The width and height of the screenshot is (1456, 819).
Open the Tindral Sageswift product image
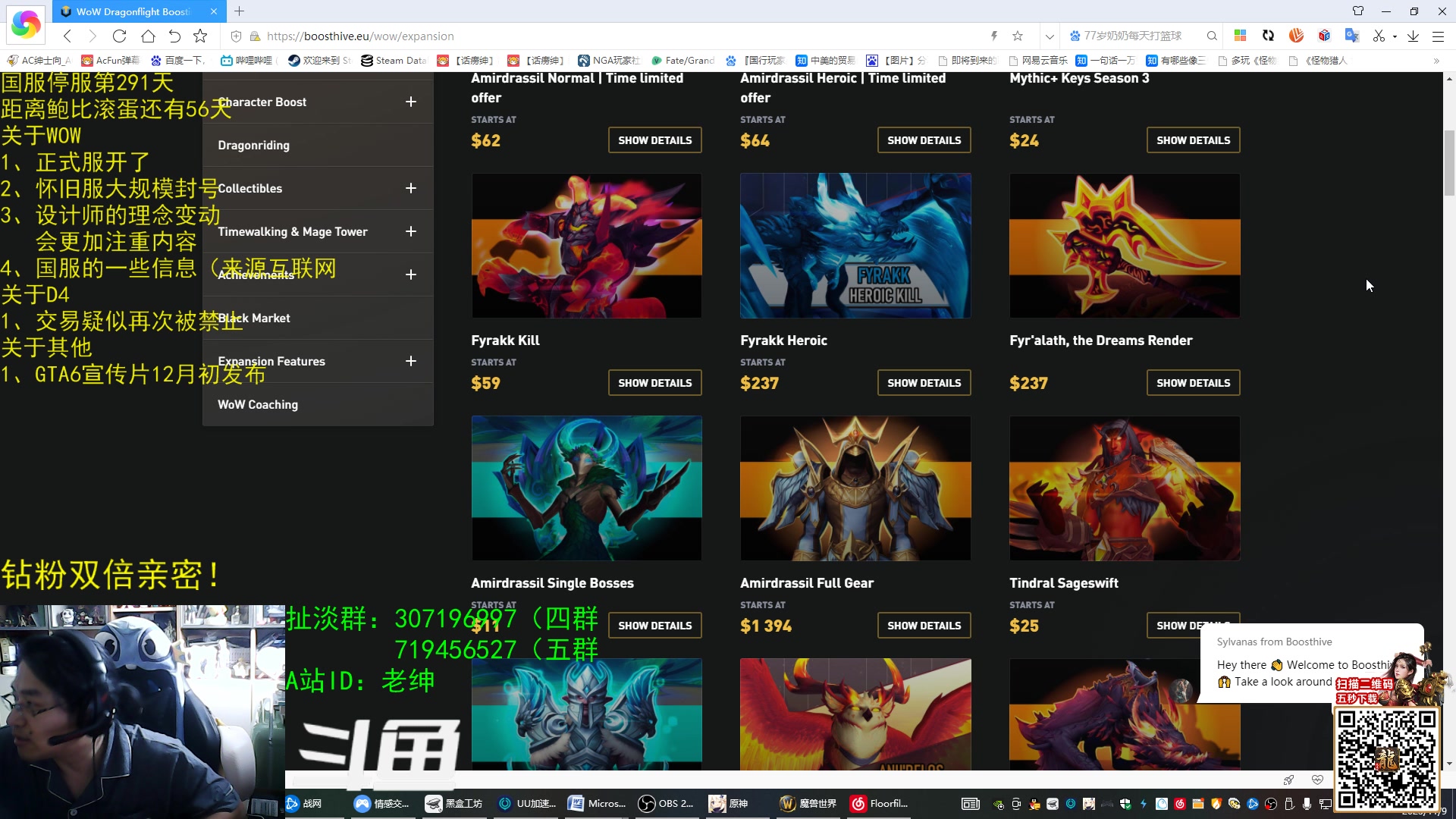click(1125, 488)
